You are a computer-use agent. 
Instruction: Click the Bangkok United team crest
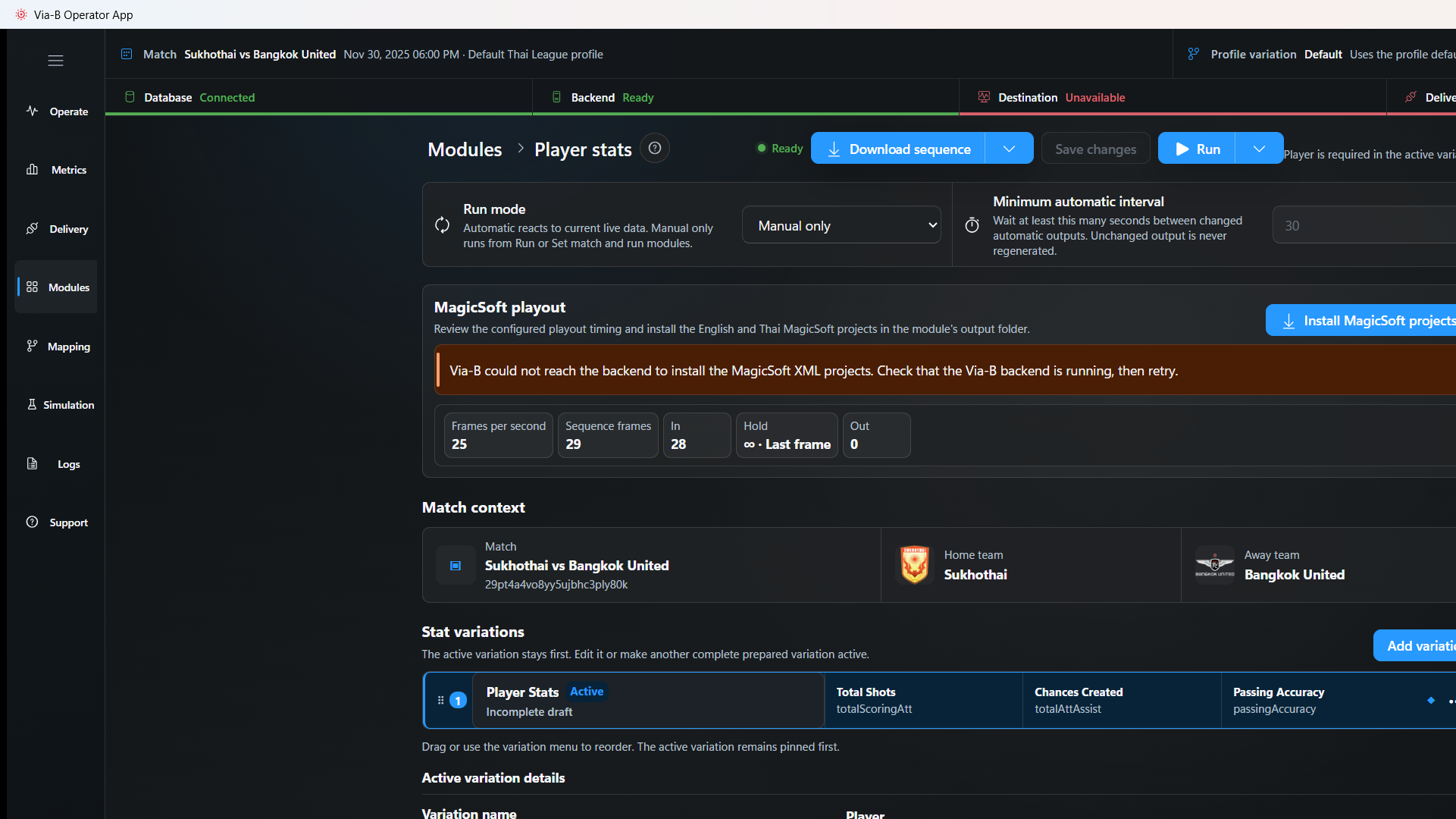pyautogui.click(x=1215, y=565)
